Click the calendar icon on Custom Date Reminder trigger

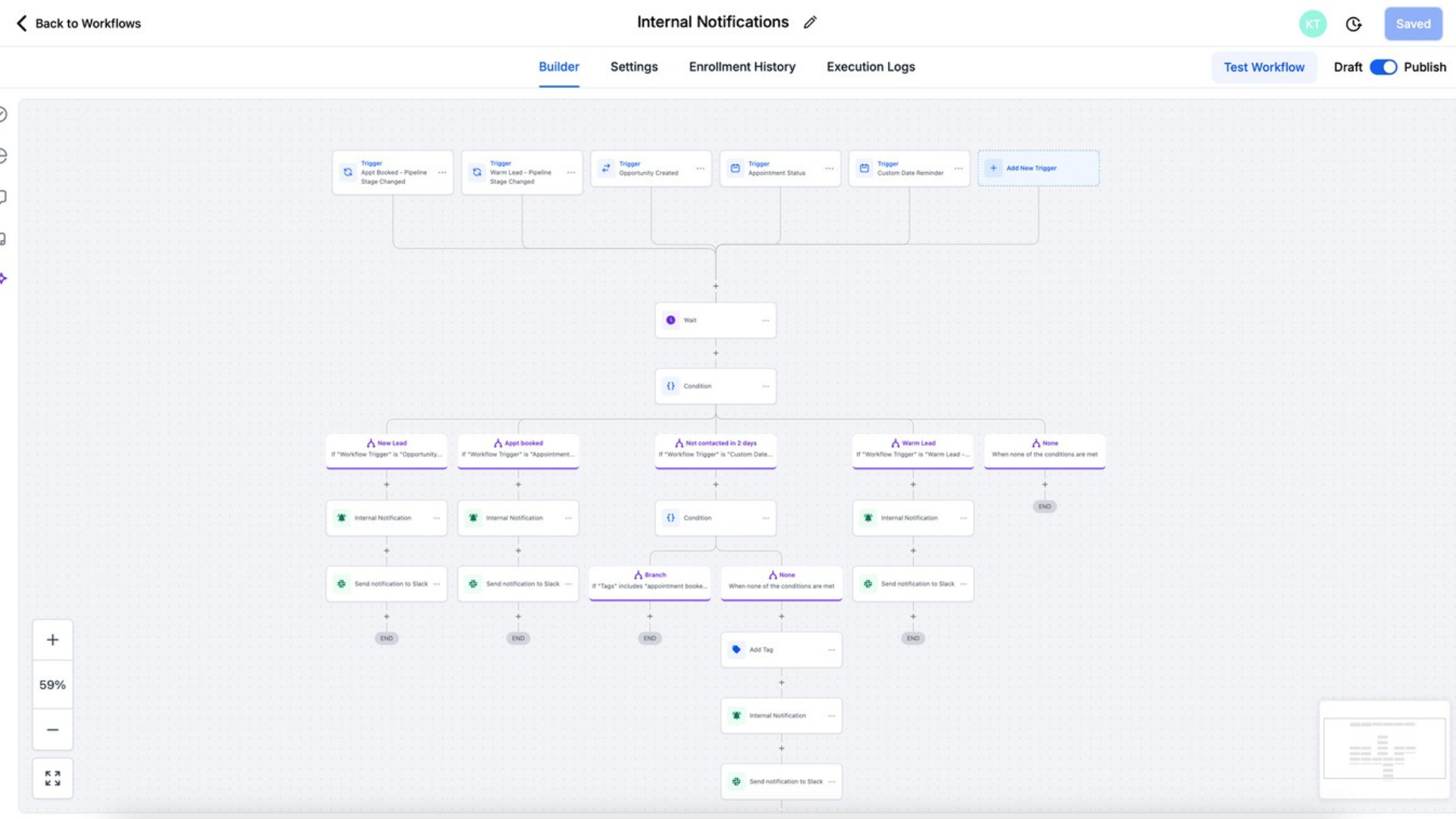point(864,168)
